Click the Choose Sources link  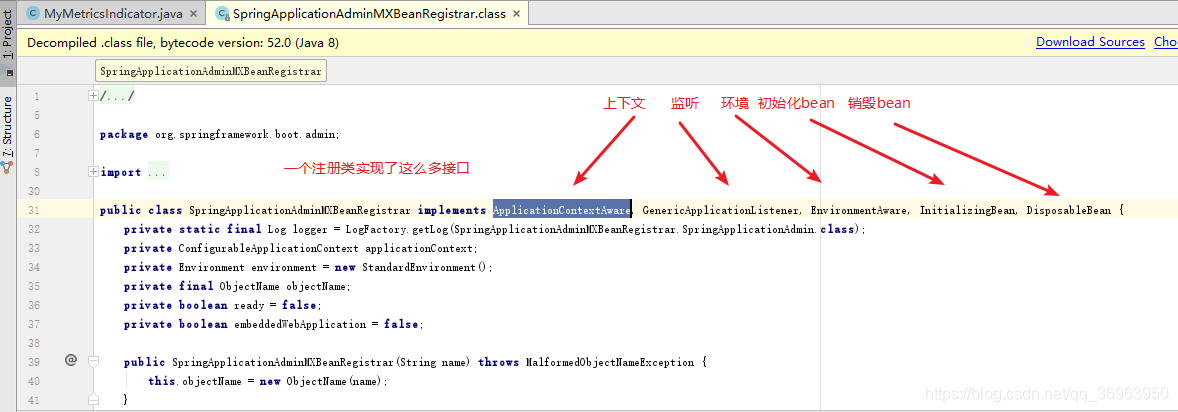point(1166,42)
